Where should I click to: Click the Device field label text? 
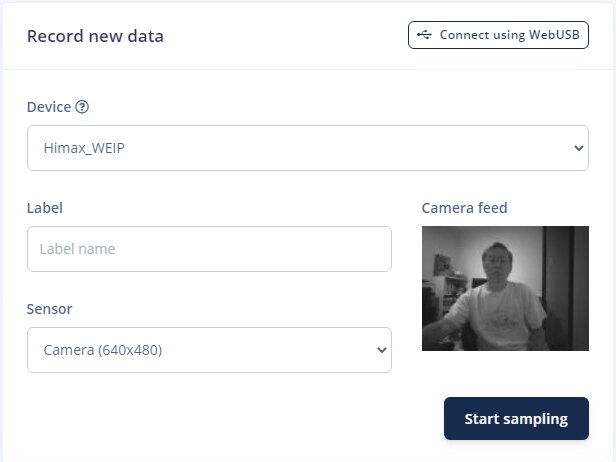(x=49, y=107)
